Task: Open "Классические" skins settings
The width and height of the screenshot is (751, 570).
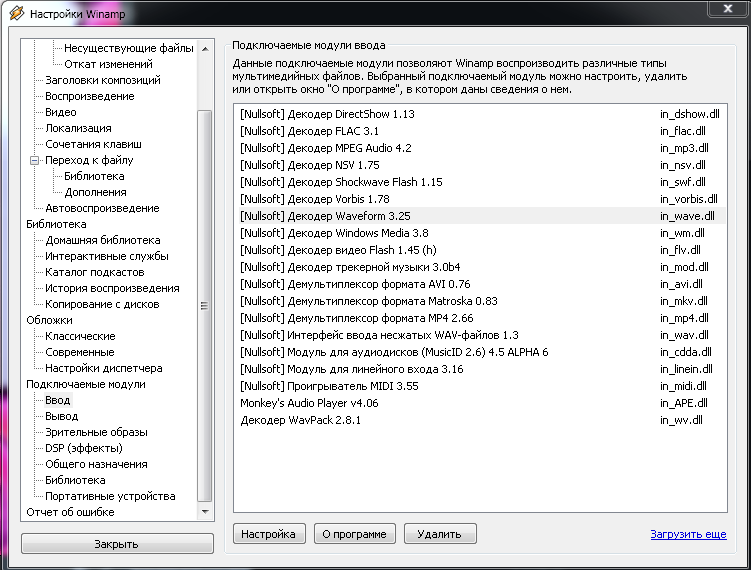Action: (80, 336)
